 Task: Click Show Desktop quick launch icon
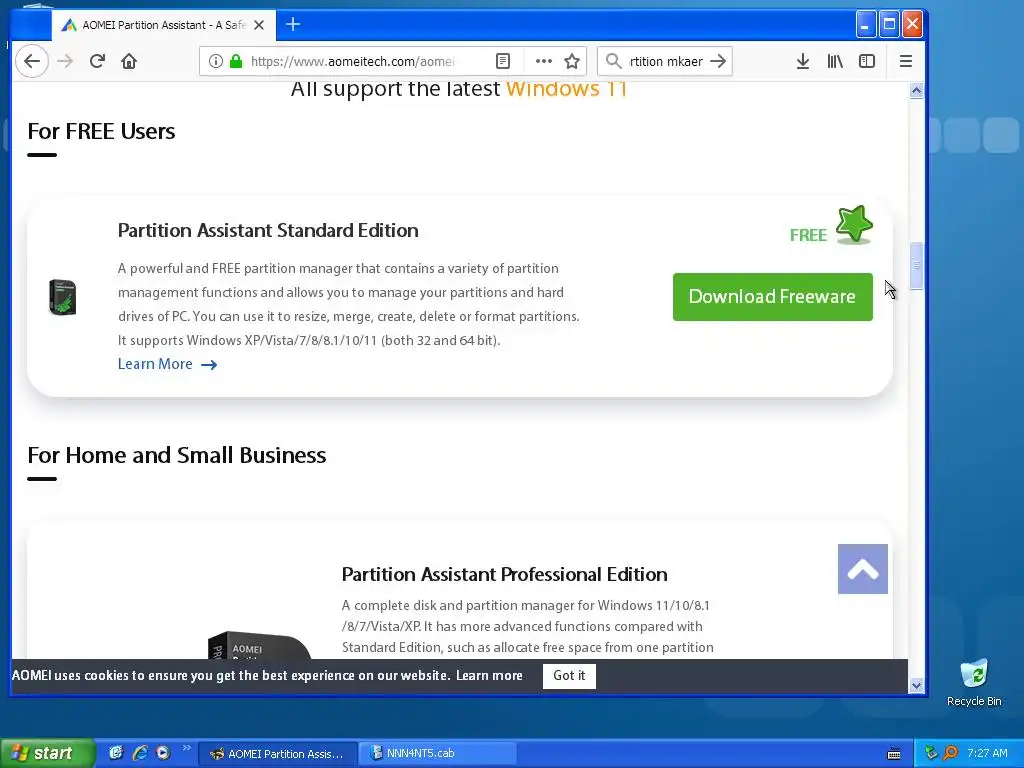tap(116, 753)
